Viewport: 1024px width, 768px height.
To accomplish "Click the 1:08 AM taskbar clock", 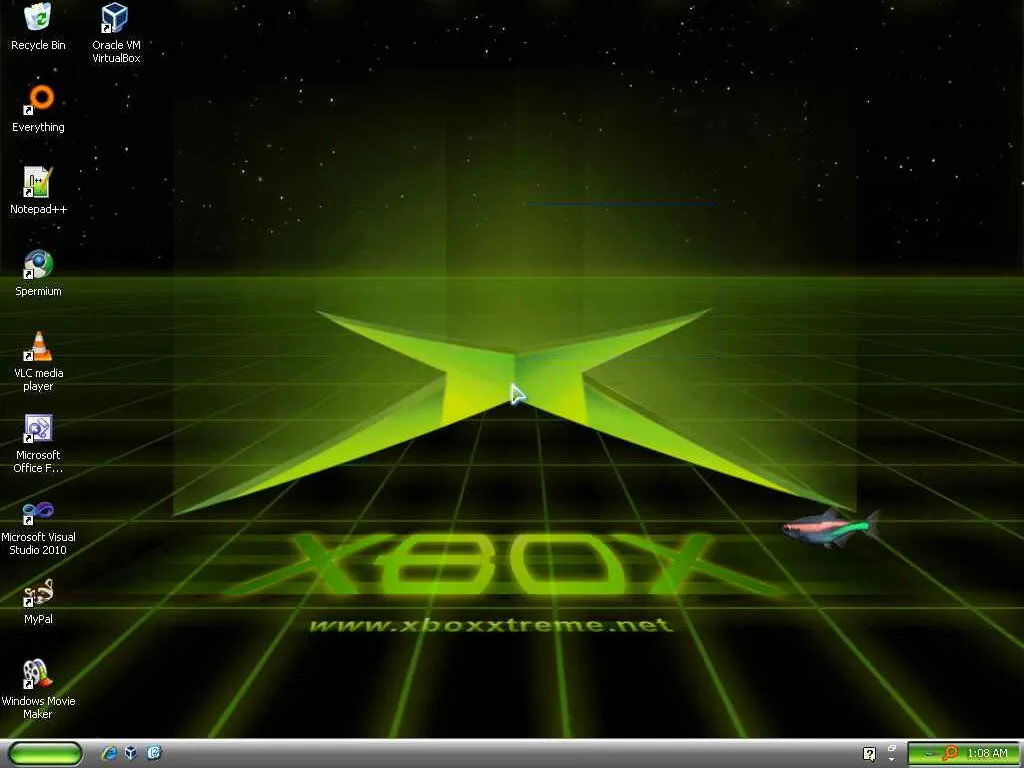I will [x=987, y=754].
